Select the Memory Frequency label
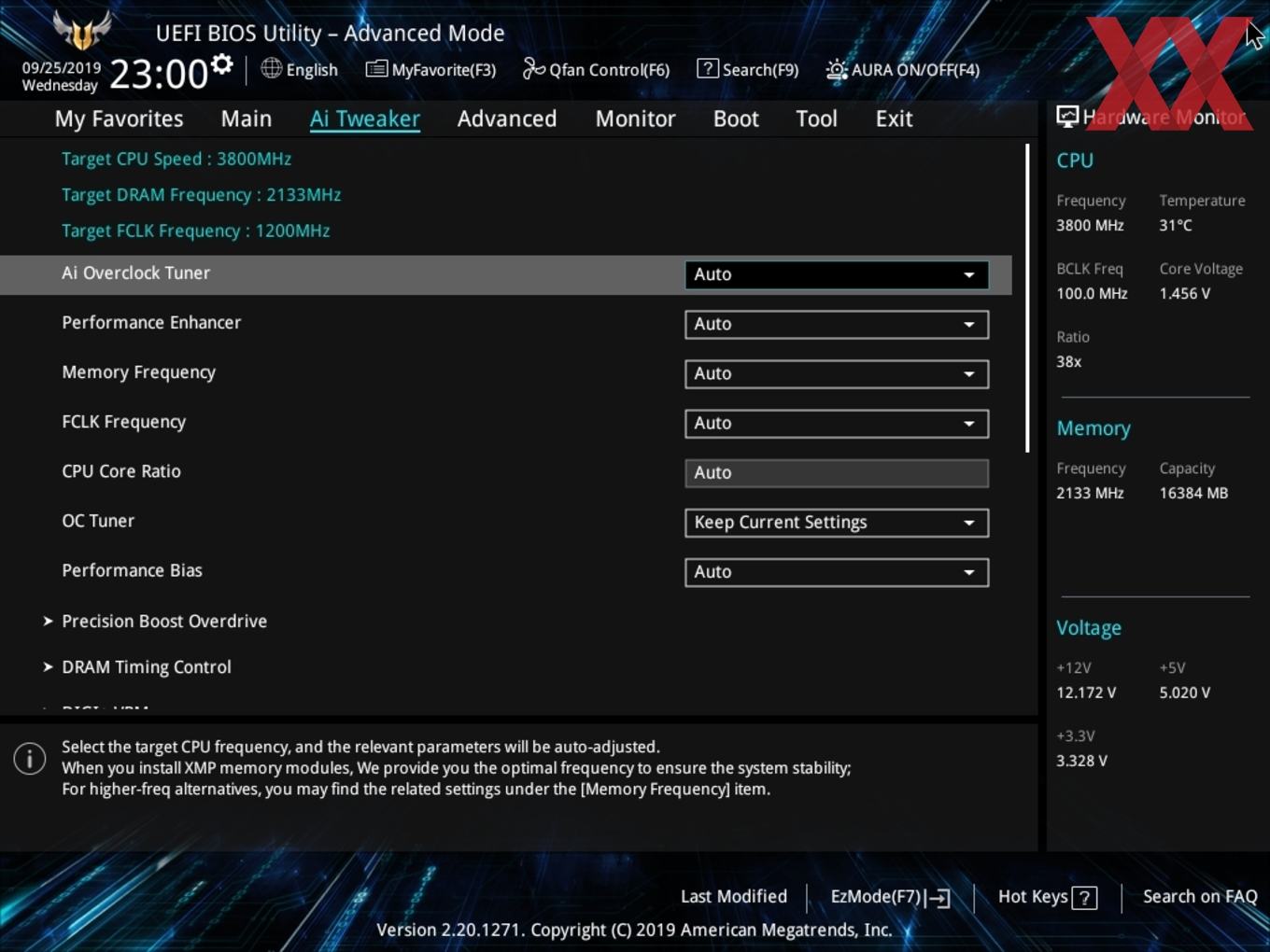The height and width of the screenshot is (952, 1270). tap(138, 372)
